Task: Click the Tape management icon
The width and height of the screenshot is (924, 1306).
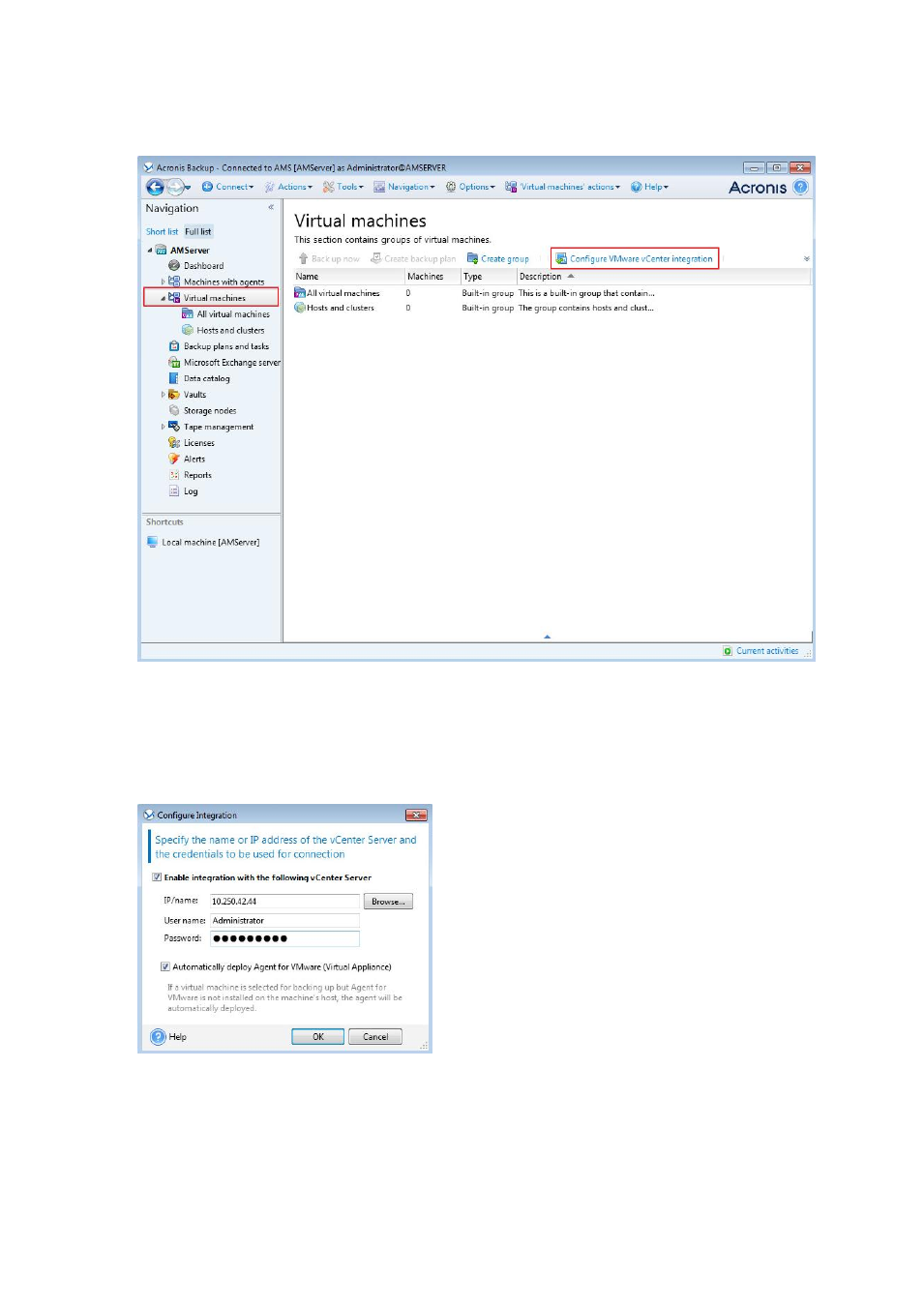Action: coord(174,427)
